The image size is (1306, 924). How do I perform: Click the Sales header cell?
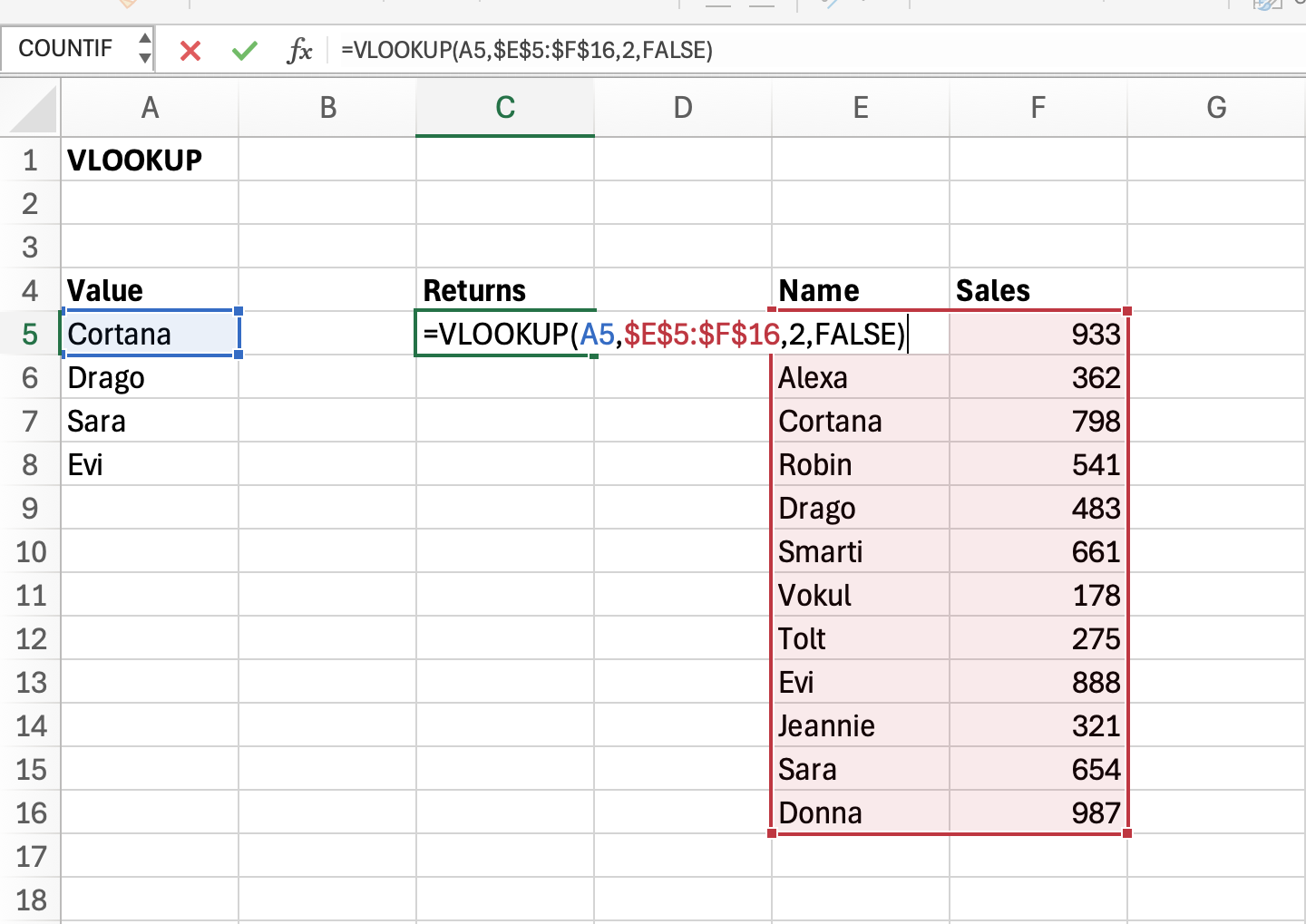pyautogui.click(x=1038, y=290)
